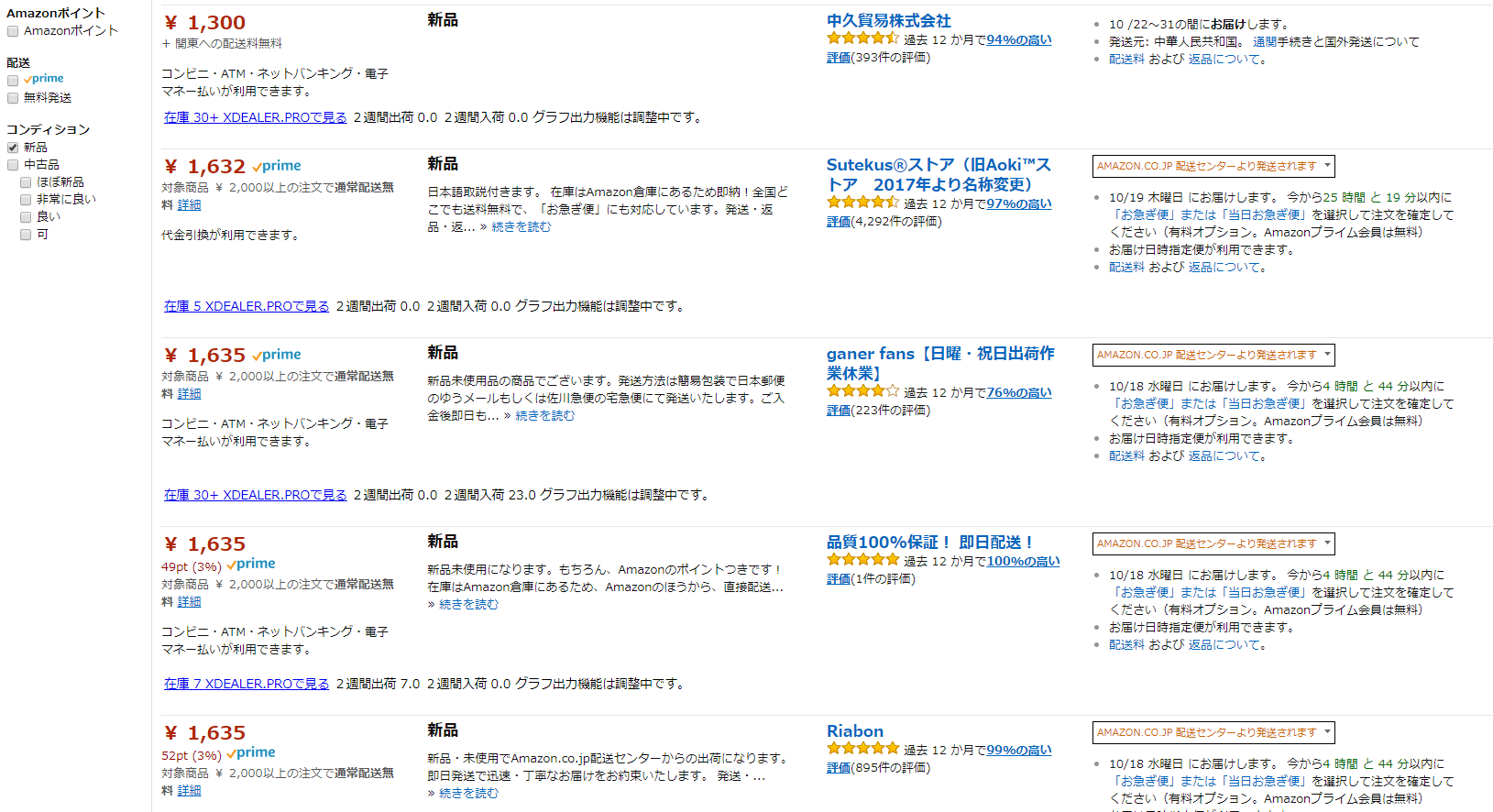The height and width of the screenshot is (812, 1493).
Task: Click the star rating for the ganer fans seller
Action: pyautogui.click(x=862, y=391)
